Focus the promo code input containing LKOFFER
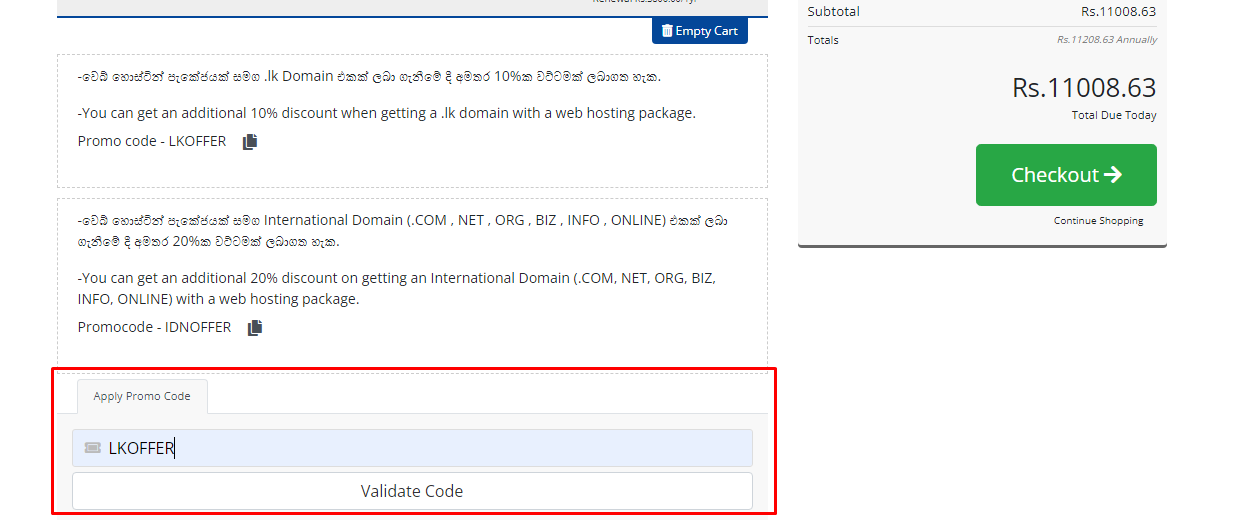Image resolution: width=1259 pixels, height=520 pixels. [x=420, y=448]
